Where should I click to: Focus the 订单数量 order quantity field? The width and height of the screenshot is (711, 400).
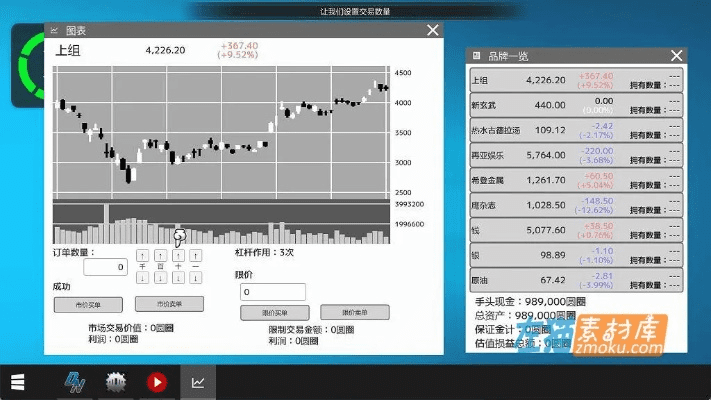[105, 267]
